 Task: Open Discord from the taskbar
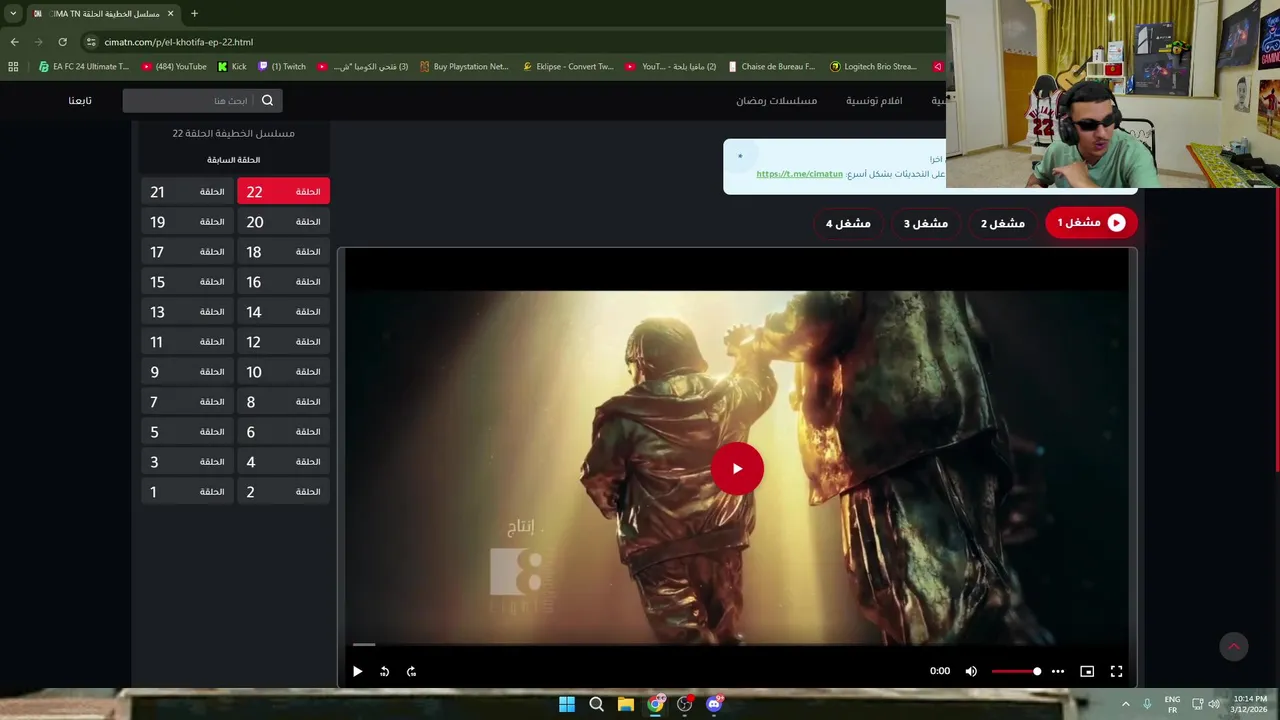coord(714,704)
